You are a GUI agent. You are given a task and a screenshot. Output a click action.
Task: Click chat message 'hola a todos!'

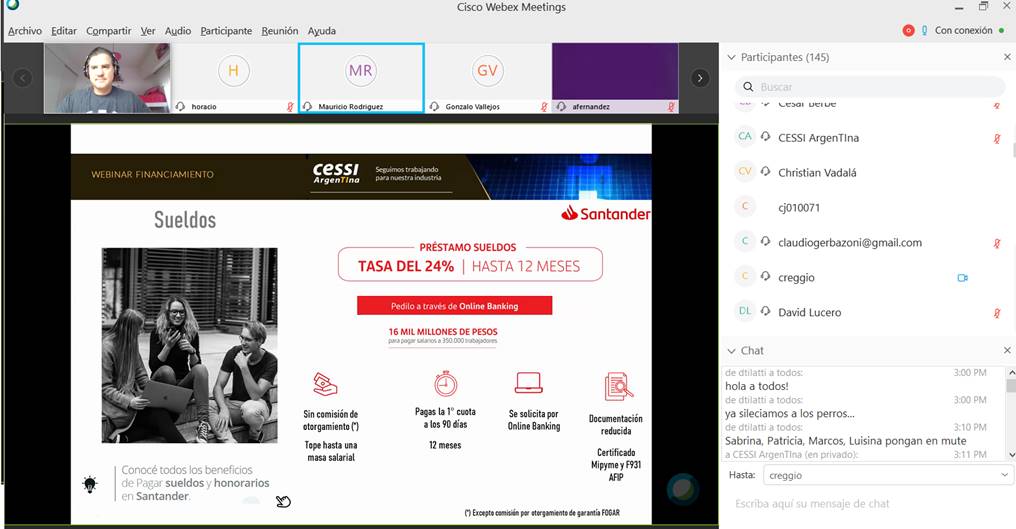tap(757, 386)
